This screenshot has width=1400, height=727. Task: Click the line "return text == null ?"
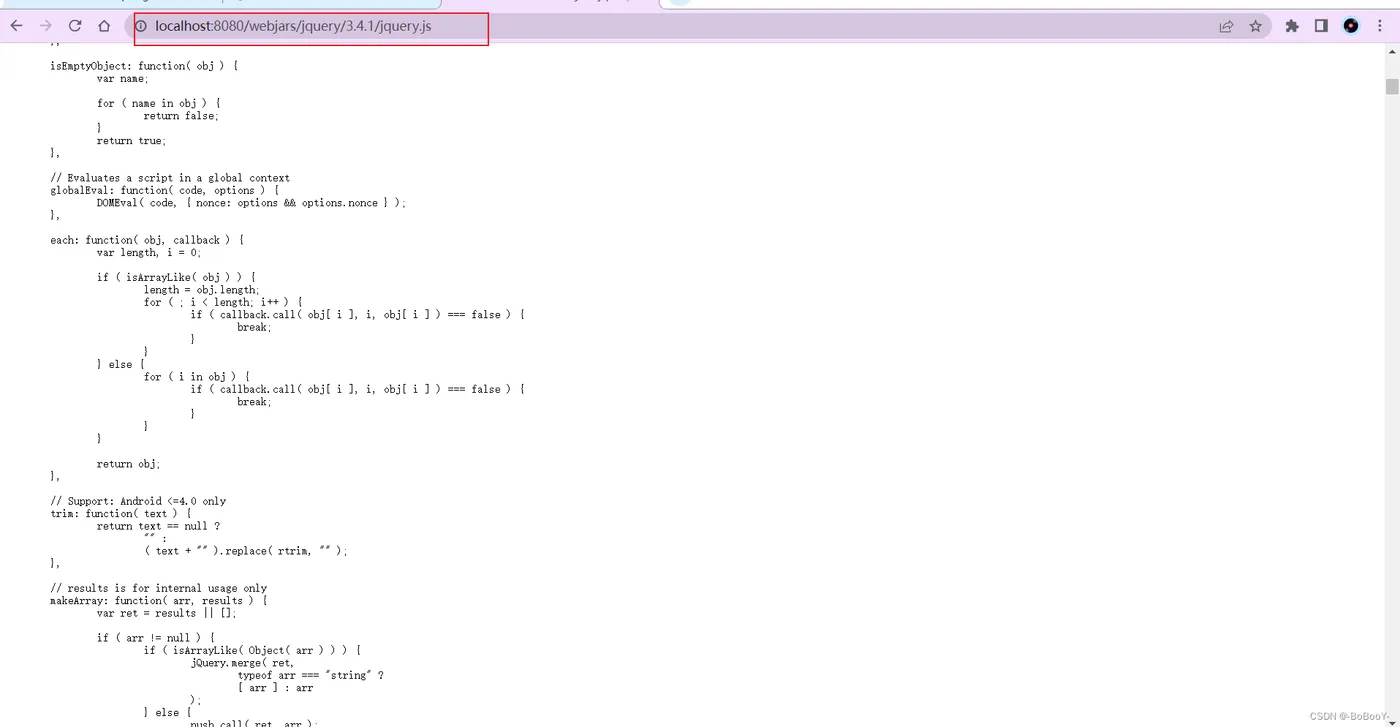coord(158,526)
